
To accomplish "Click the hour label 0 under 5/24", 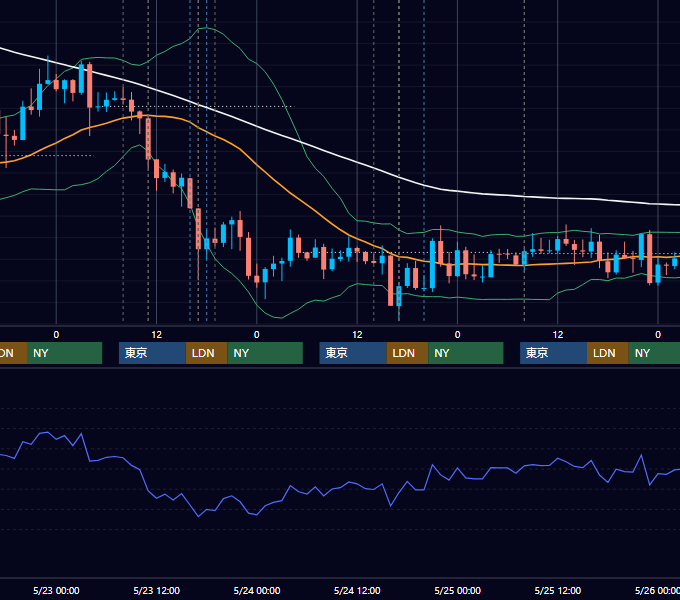I will click(257, 335).
